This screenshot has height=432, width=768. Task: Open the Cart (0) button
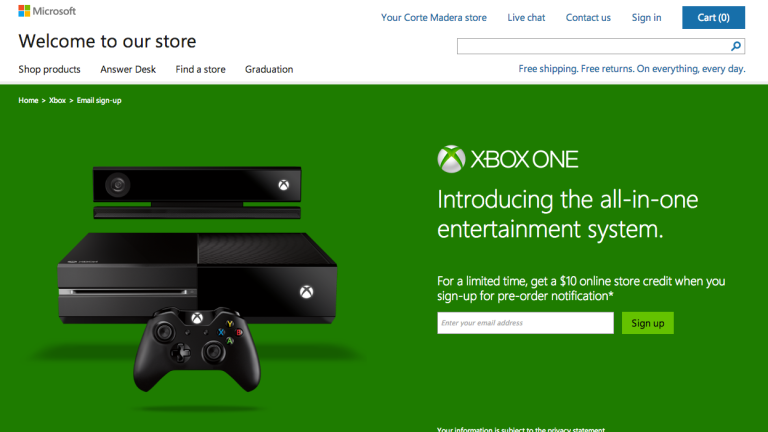tap(713, 18)
